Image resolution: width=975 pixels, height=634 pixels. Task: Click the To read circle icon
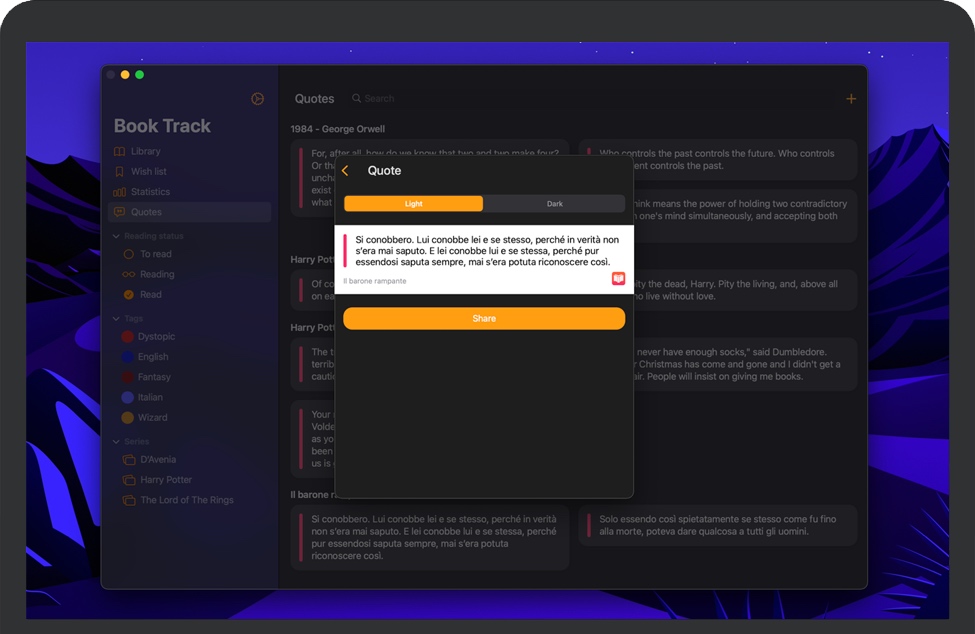click(x=129, y=254)
